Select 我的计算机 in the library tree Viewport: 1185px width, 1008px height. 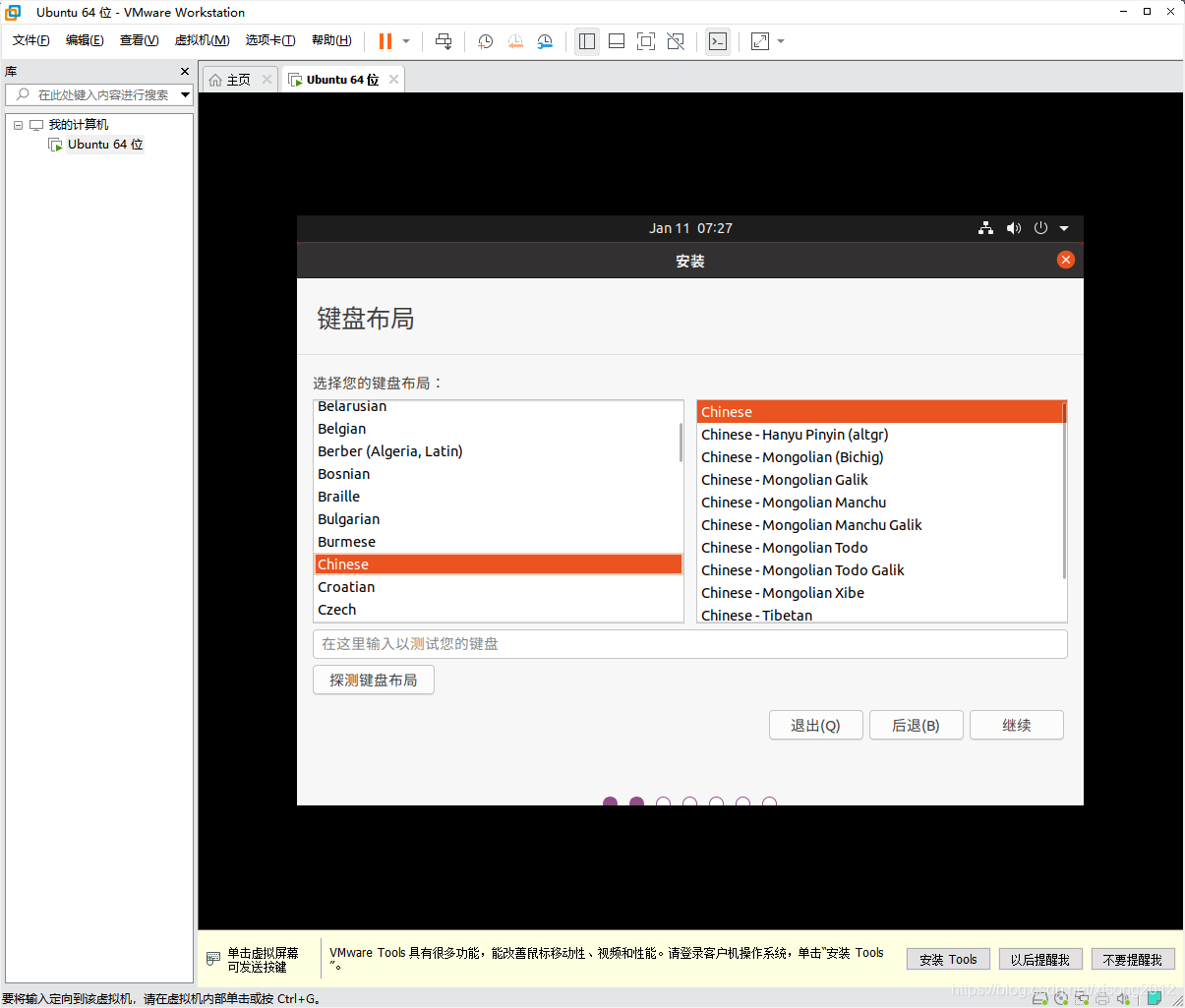79,125
